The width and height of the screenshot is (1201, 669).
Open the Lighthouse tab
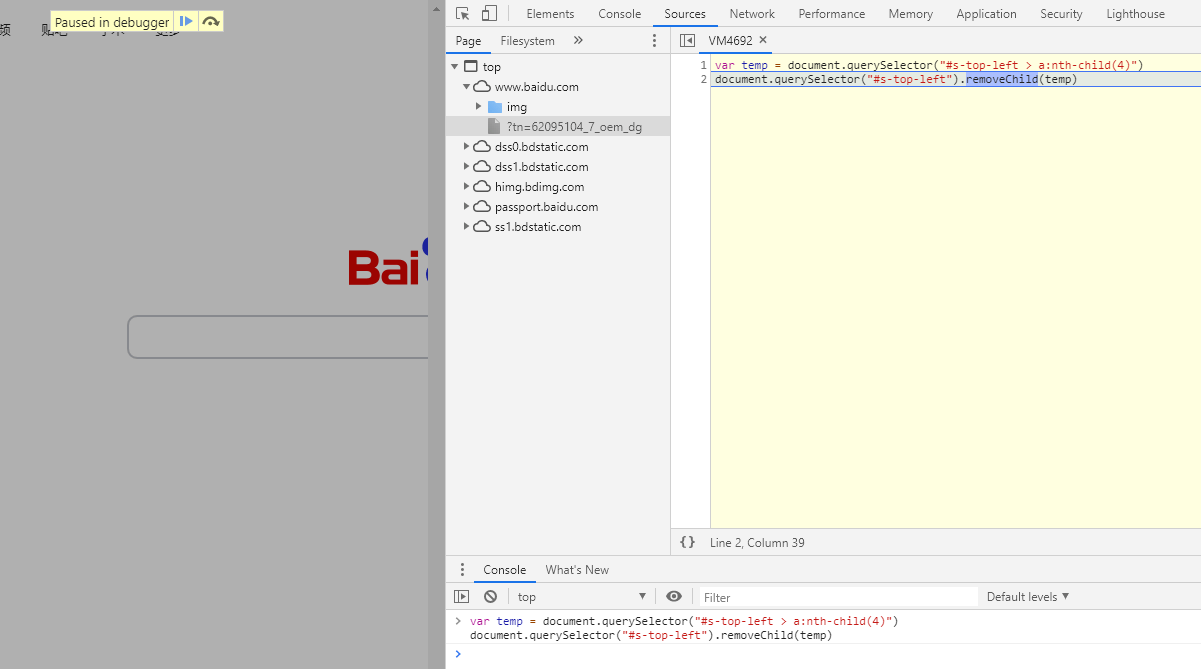[1135, 14]
